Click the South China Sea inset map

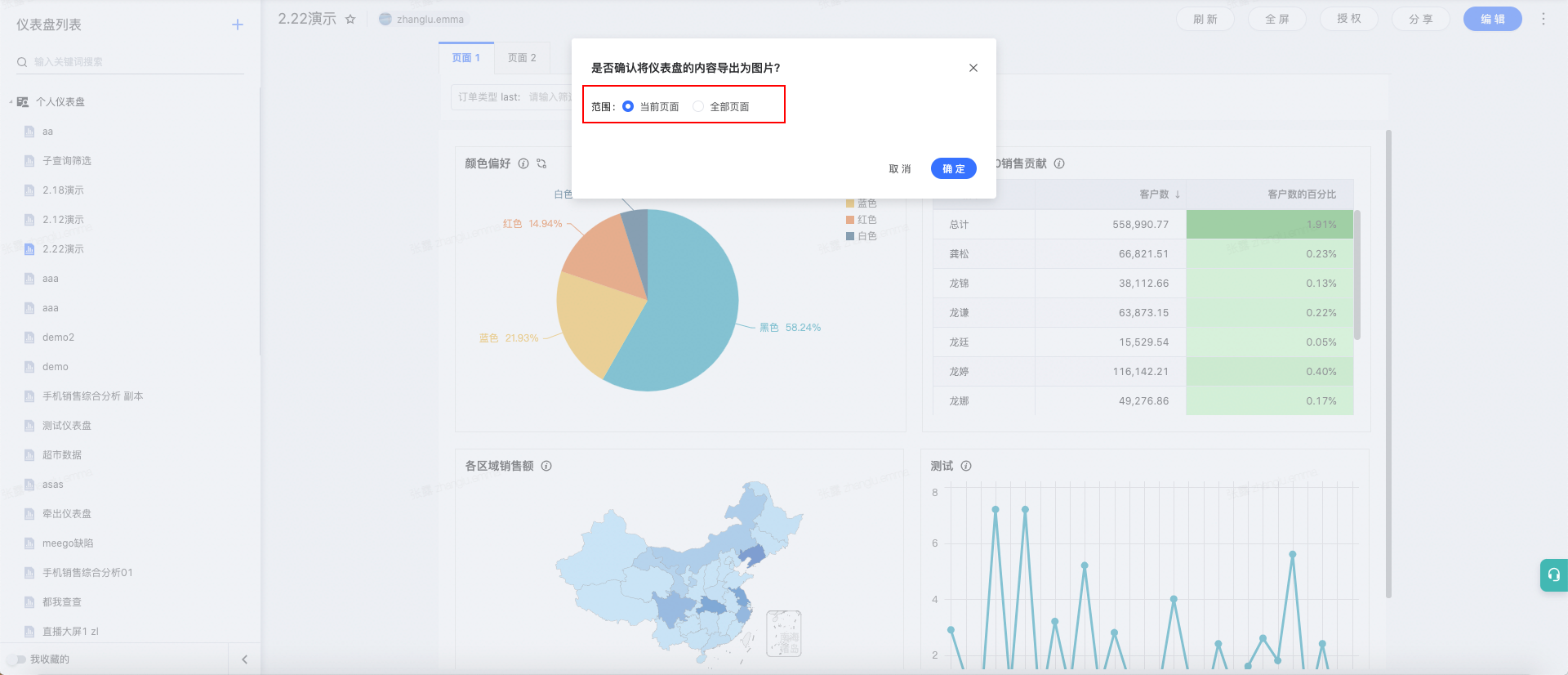pyautogui.click(x=784, y=633)
